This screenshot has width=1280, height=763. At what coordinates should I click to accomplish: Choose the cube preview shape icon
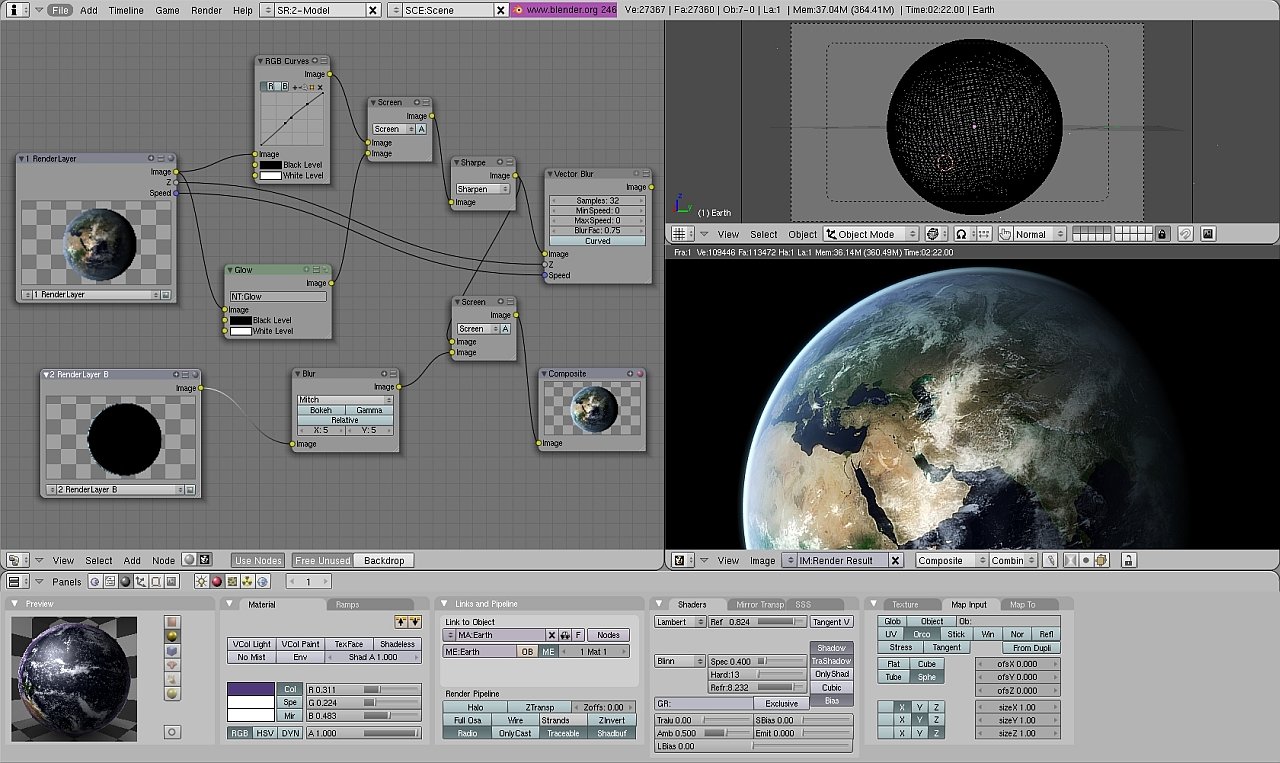(x=172, y=650)
